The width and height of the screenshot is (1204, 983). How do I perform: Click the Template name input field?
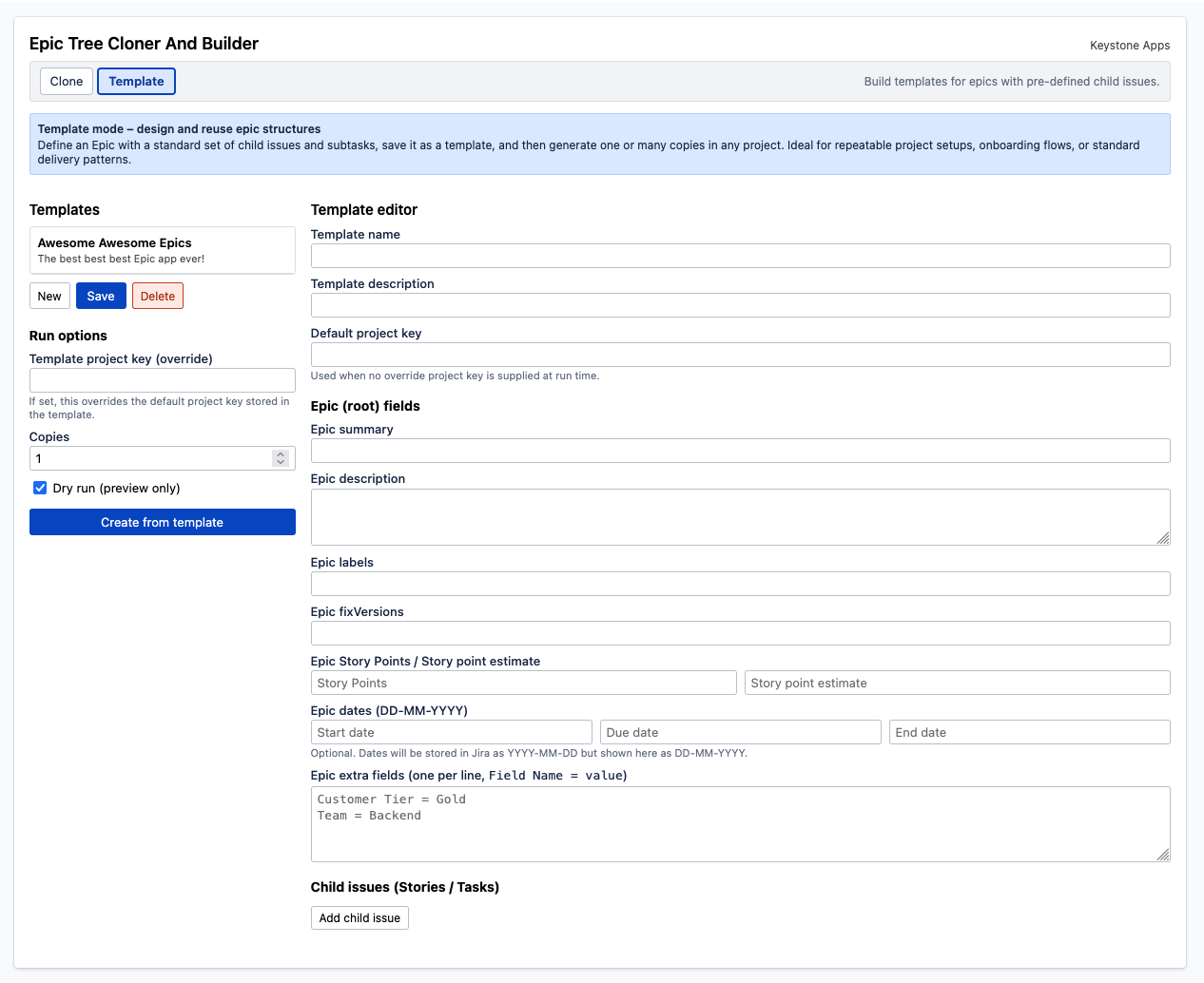(x=741, y=256)
